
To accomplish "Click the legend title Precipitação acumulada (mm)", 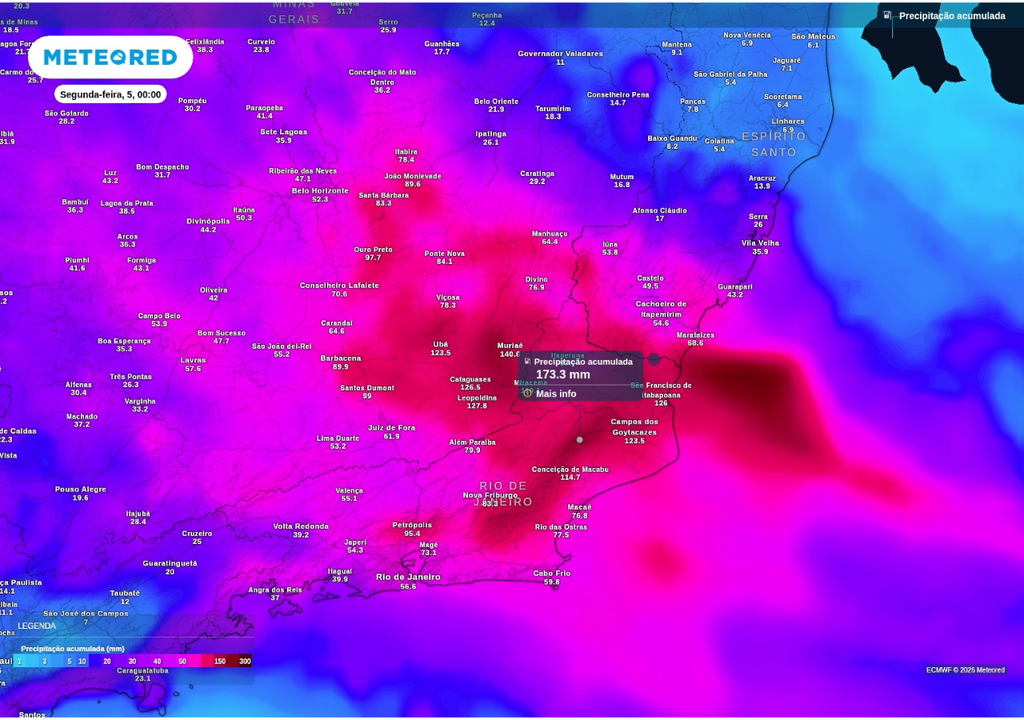I will click(72, 649).
